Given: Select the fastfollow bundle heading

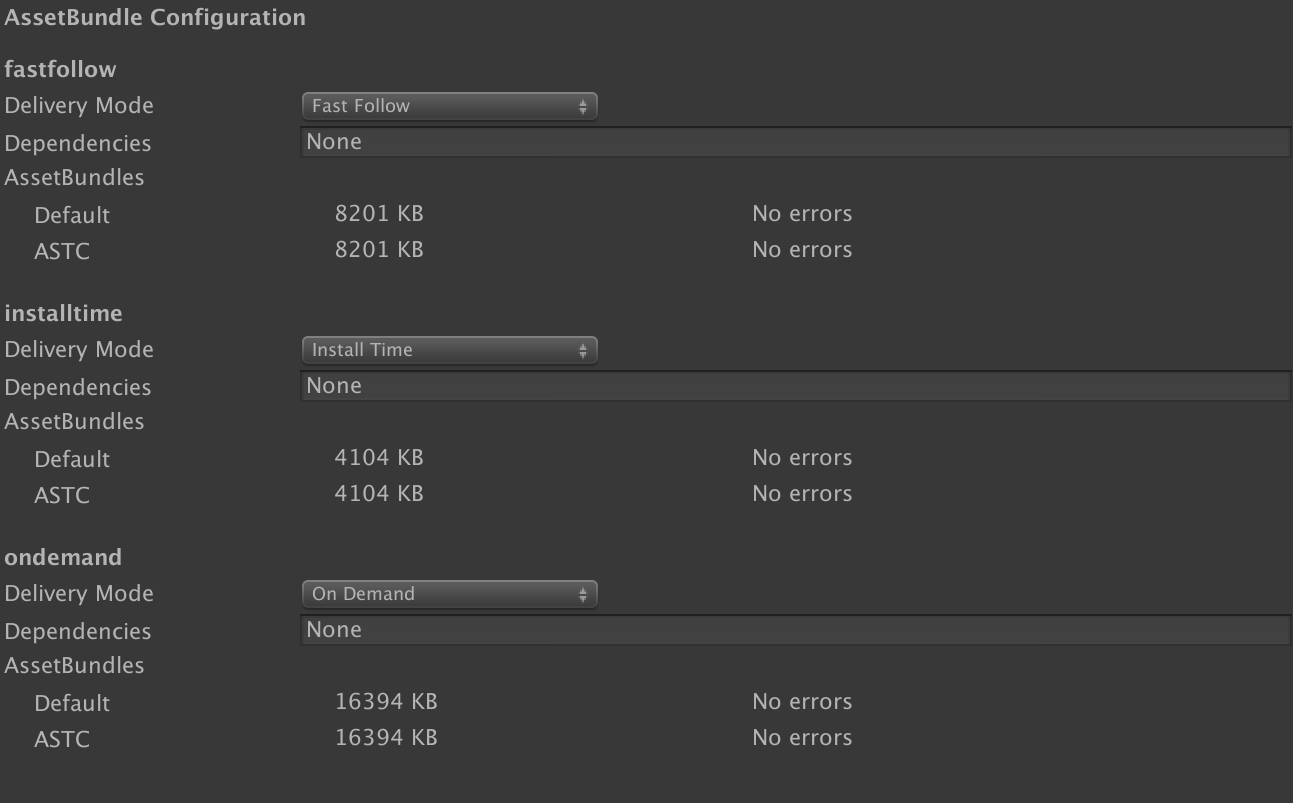Looking at the screenshot, I should [61, 69].
